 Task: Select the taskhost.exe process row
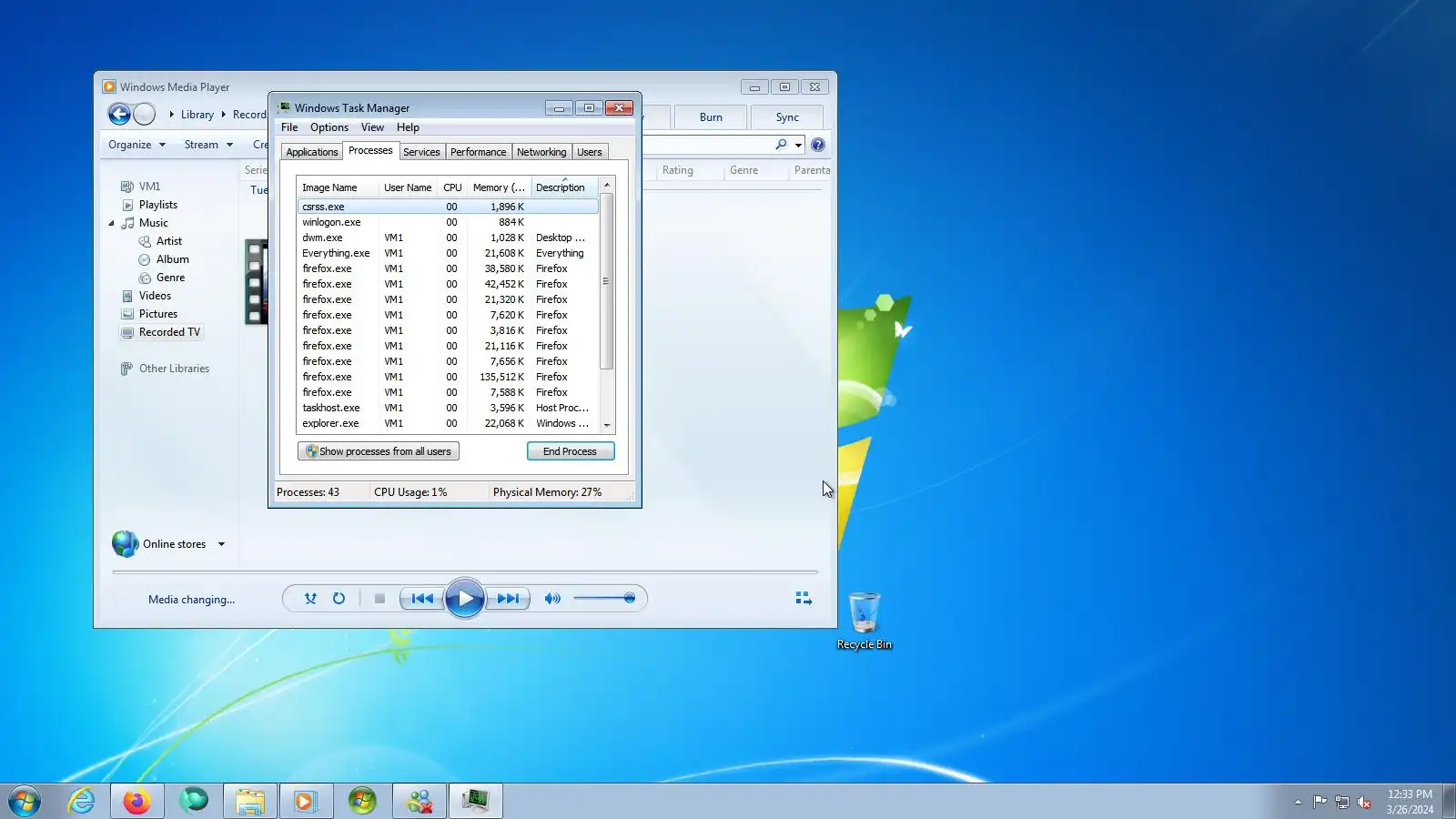[x=448, y=408]
